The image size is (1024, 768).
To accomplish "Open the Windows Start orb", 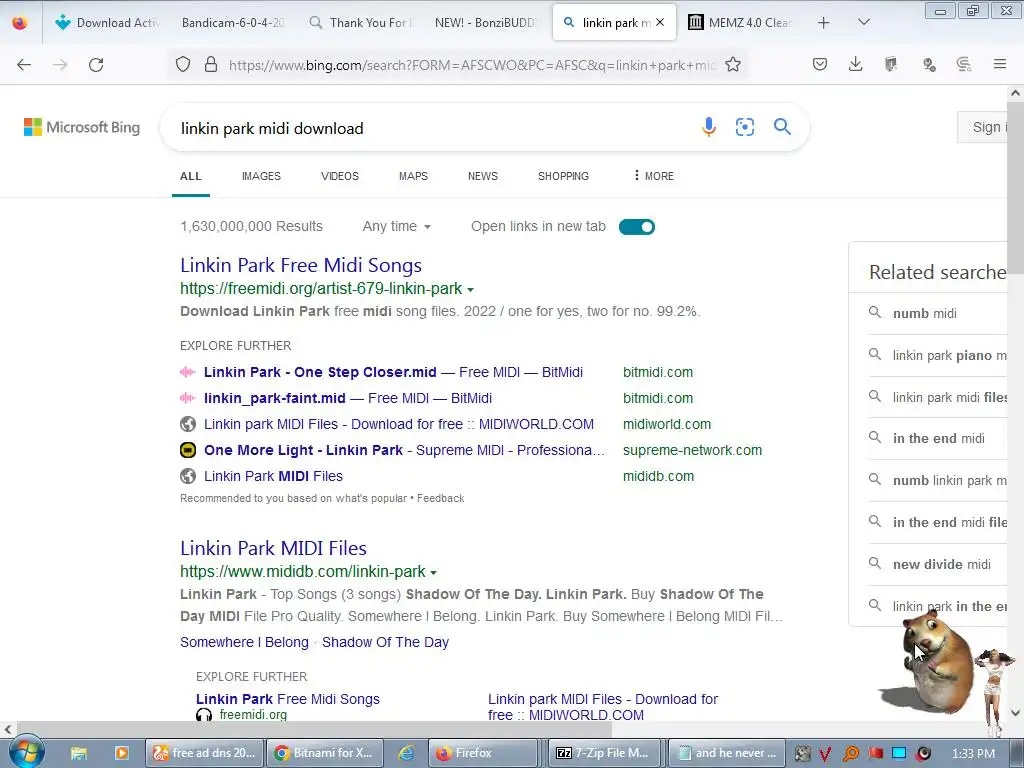I will point(26,752).
